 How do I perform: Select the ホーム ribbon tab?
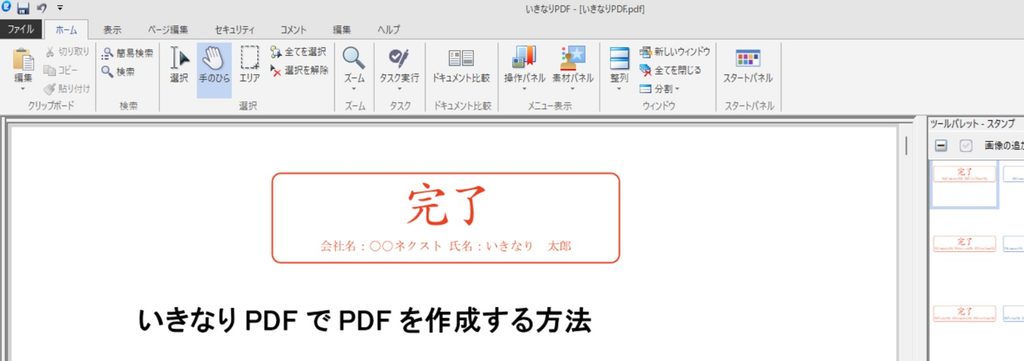(66, 29)
